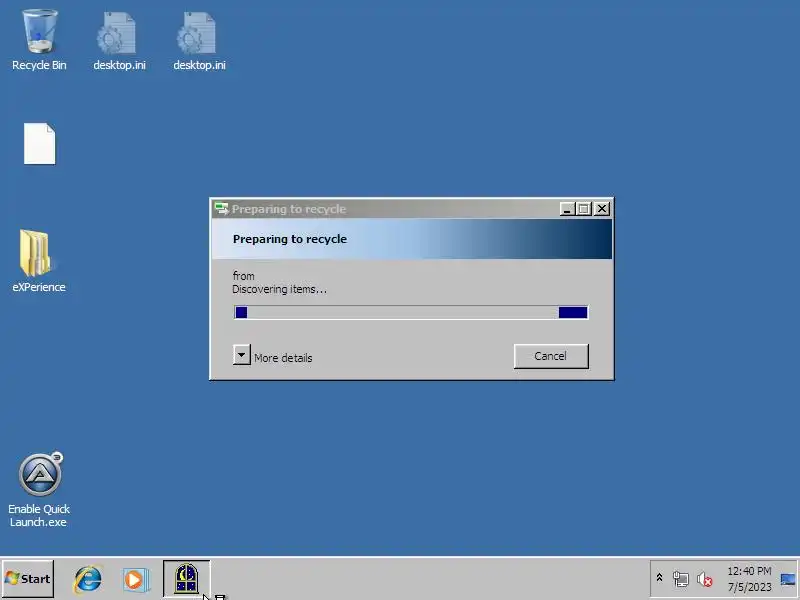Screen dimensions: 800x600
Task: Show hidden system tray icons
Action: tap(659, 578)
